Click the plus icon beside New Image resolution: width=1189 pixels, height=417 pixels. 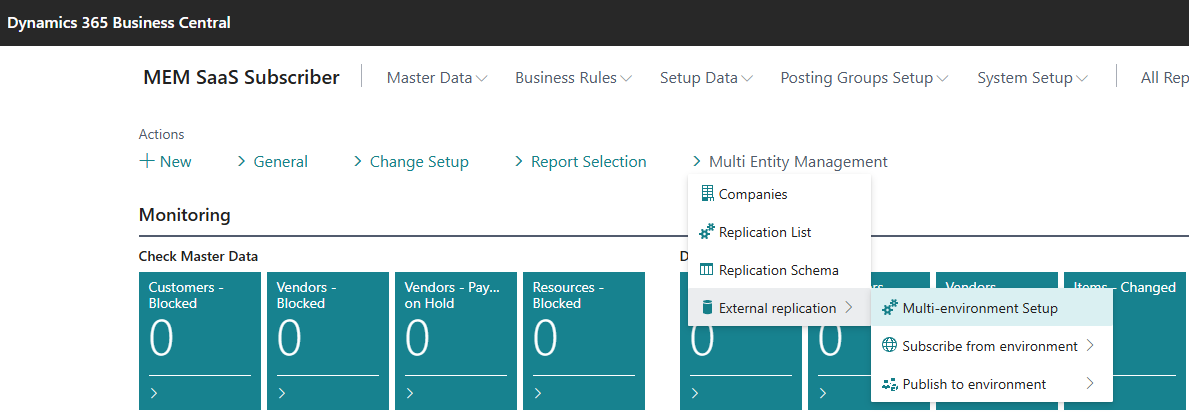coord(147,162)
